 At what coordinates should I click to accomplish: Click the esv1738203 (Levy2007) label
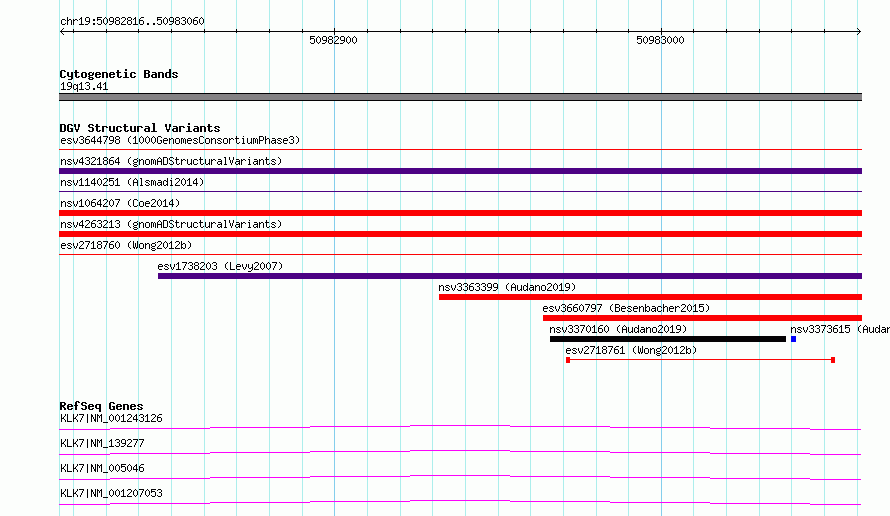coord(220,266)
